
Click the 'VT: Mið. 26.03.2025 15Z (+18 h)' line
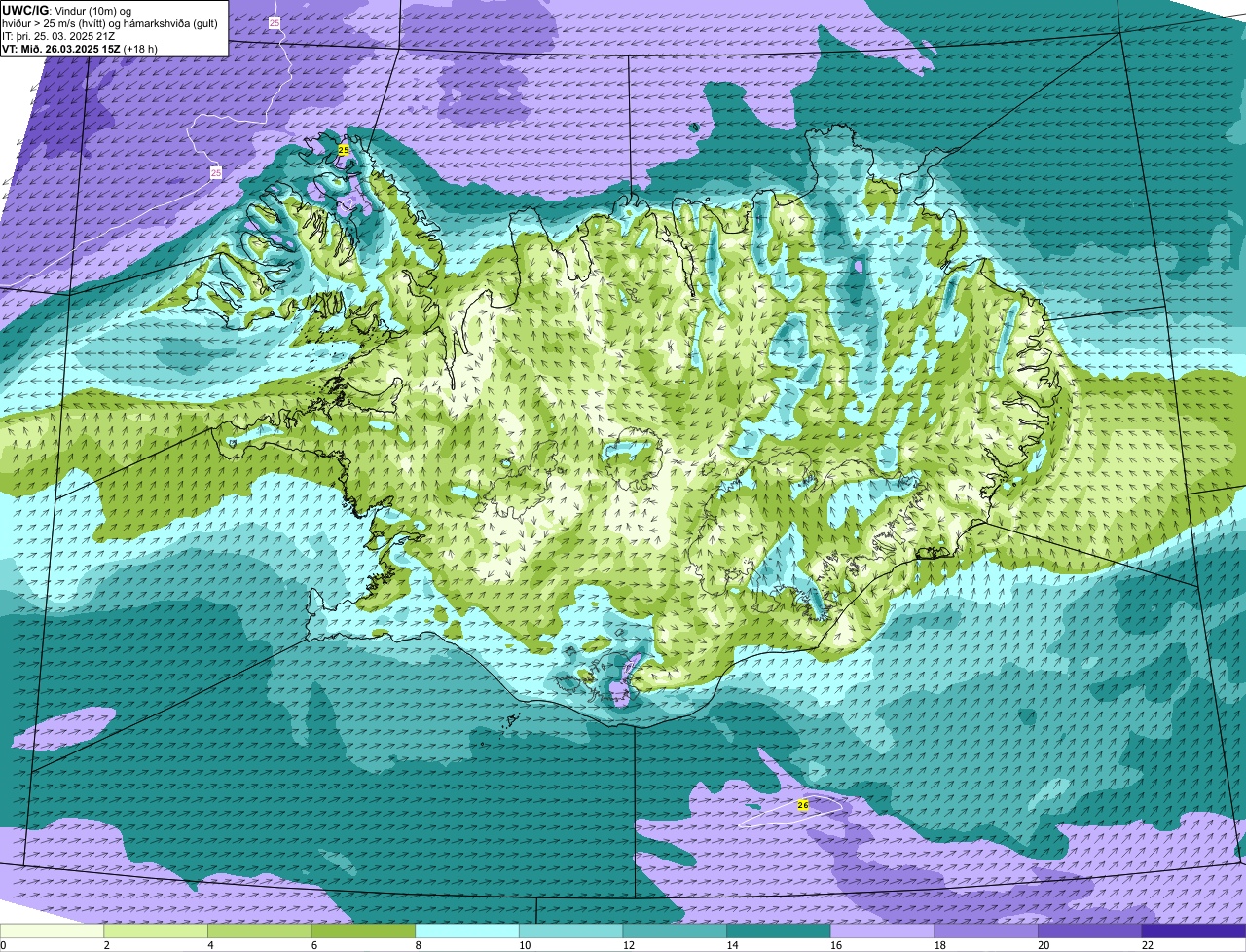click(80, 49)
